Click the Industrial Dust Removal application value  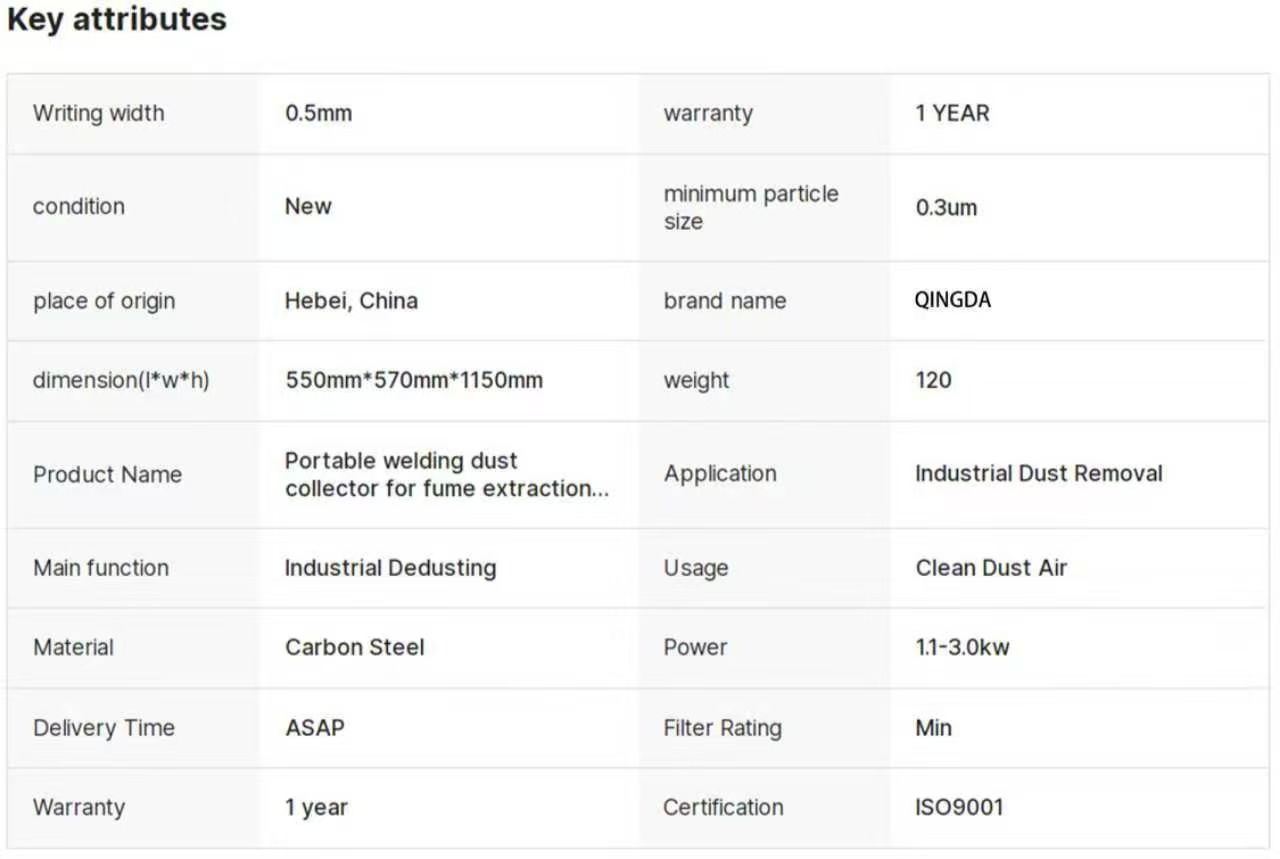pyautogui.click(x=1038, y=474)
